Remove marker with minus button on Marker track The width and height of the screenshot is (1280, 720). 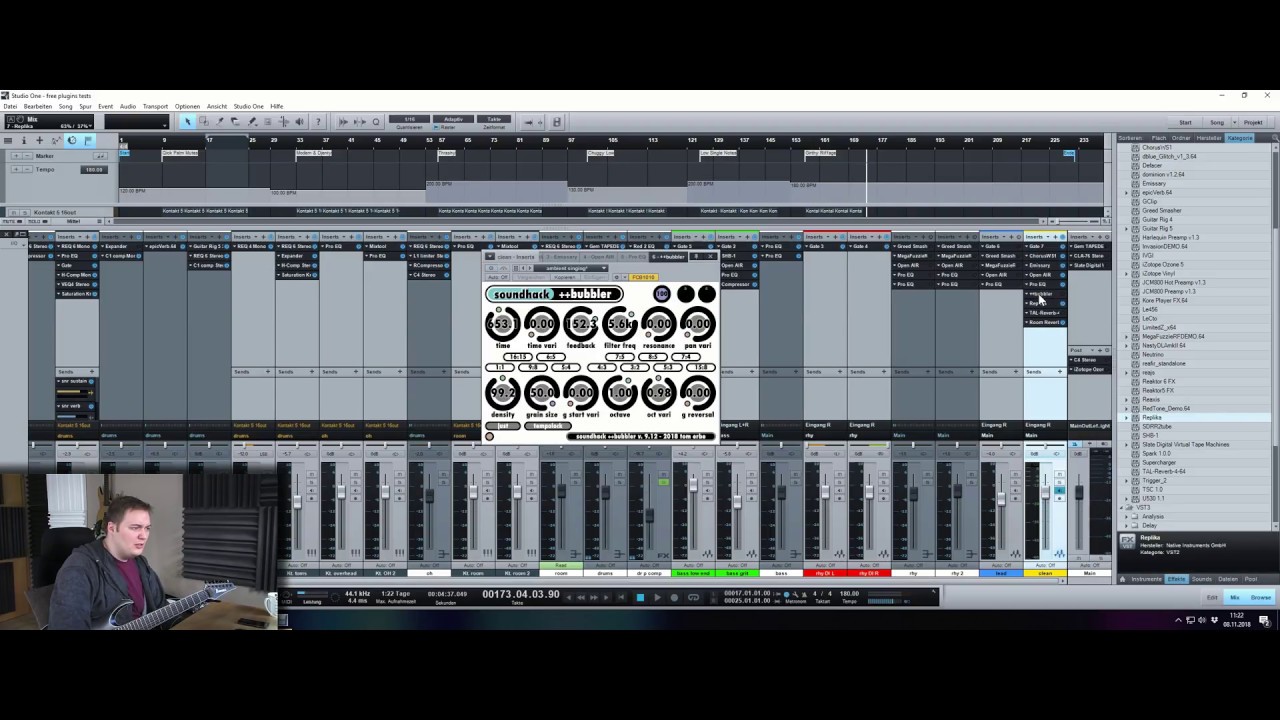[27, 156]
